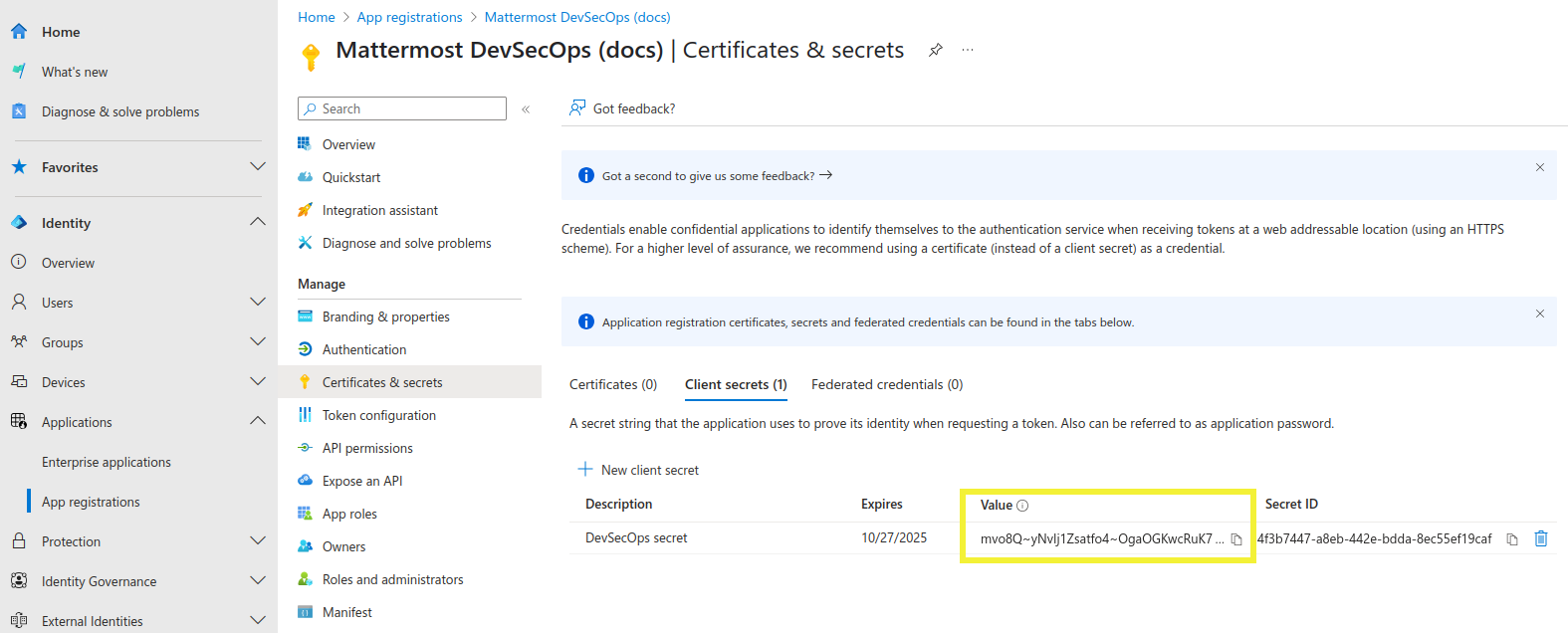
Task: Open the Federated credentials (0) tab
Action: tap(887, 384)
